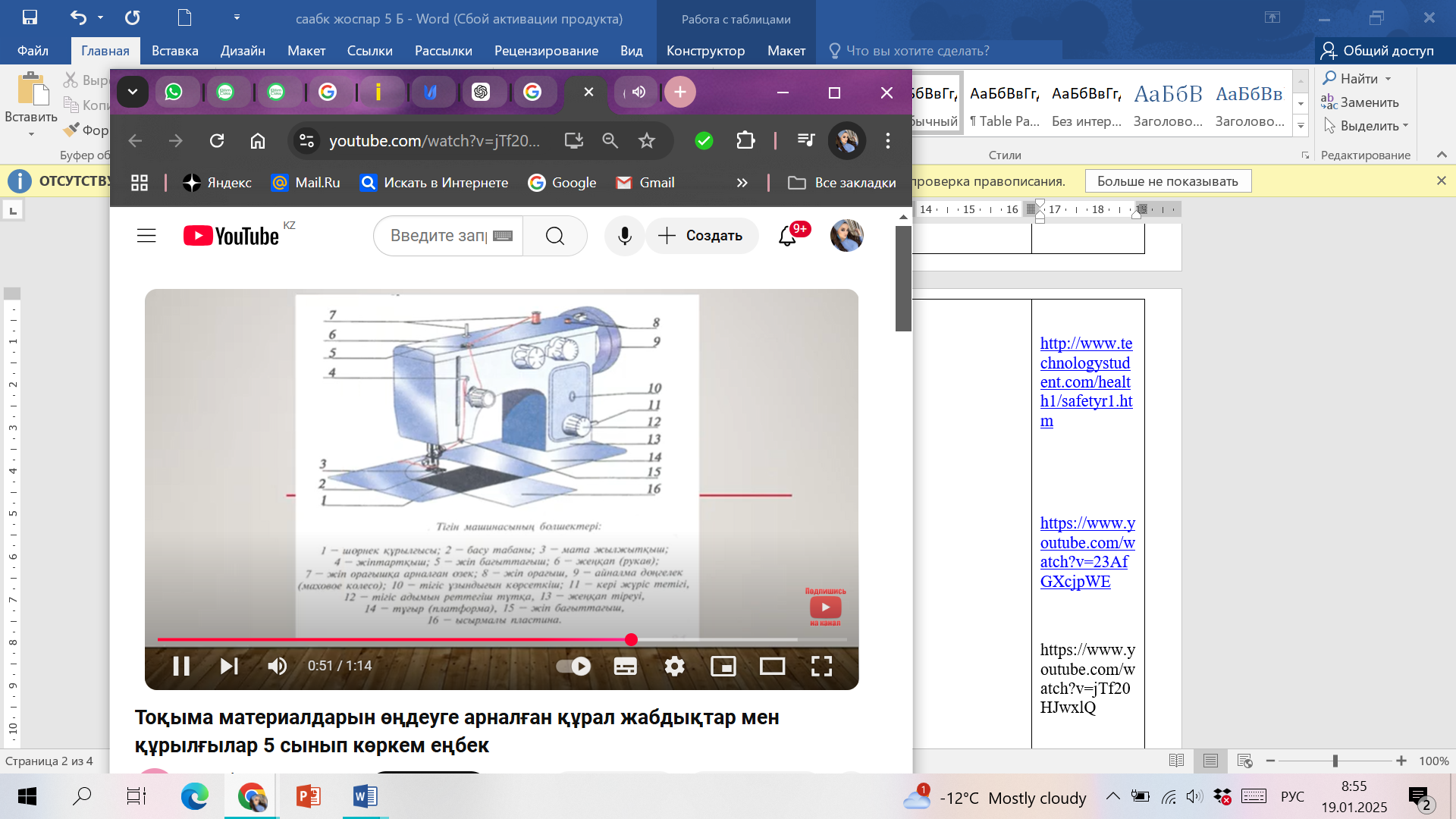Screen dimensions: 1456x819
Task: Open YouTube hamburger guide menu
Action: pos(146,236)
